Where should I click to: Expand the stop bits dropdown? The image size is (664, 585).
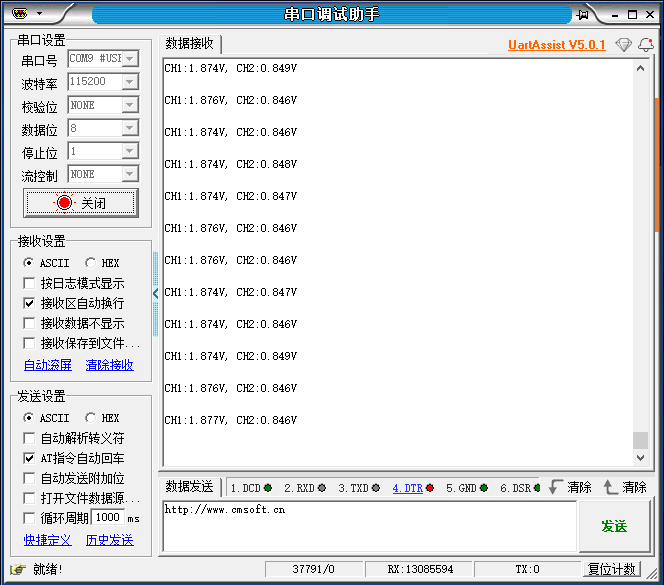click(x=130, y=151)
